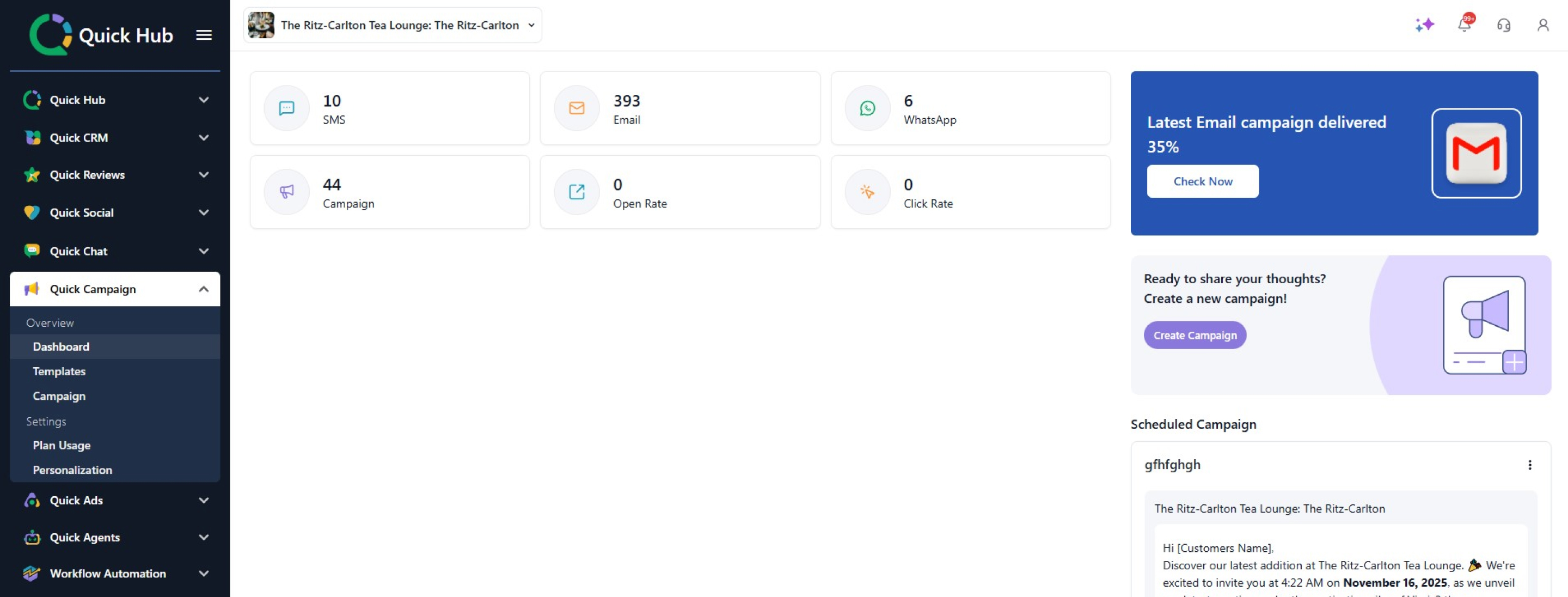Open the Templates menu item
The height and width of the screenshot is (597, 1568).
coord(59,371)
